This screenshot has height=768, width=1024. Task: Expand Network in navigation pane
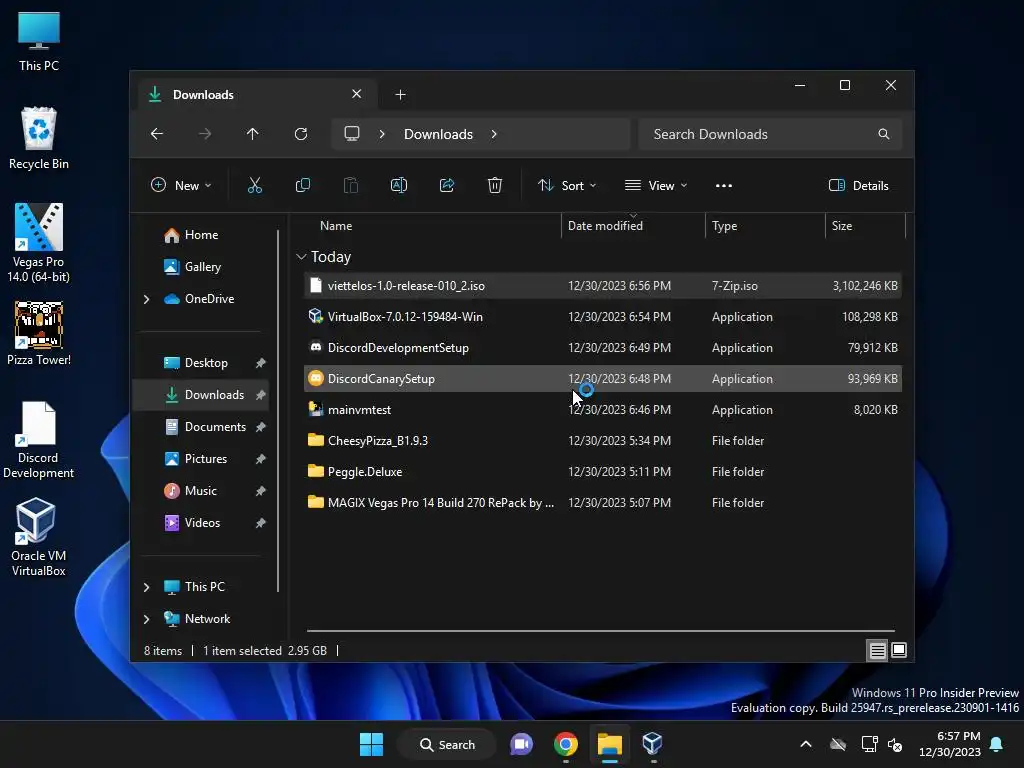pos(146,619)
